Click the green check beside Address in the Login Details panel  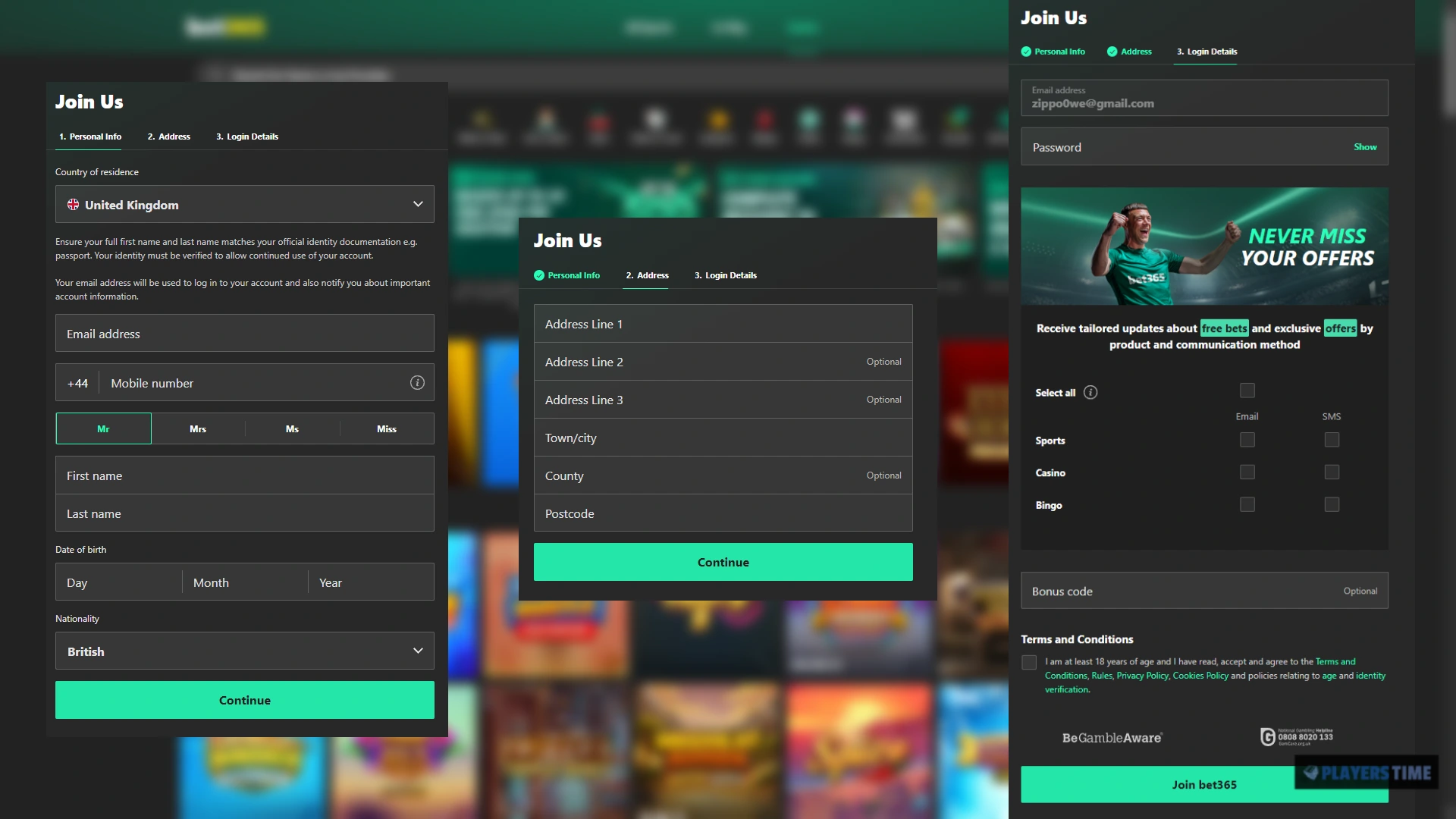(1112, 52)
